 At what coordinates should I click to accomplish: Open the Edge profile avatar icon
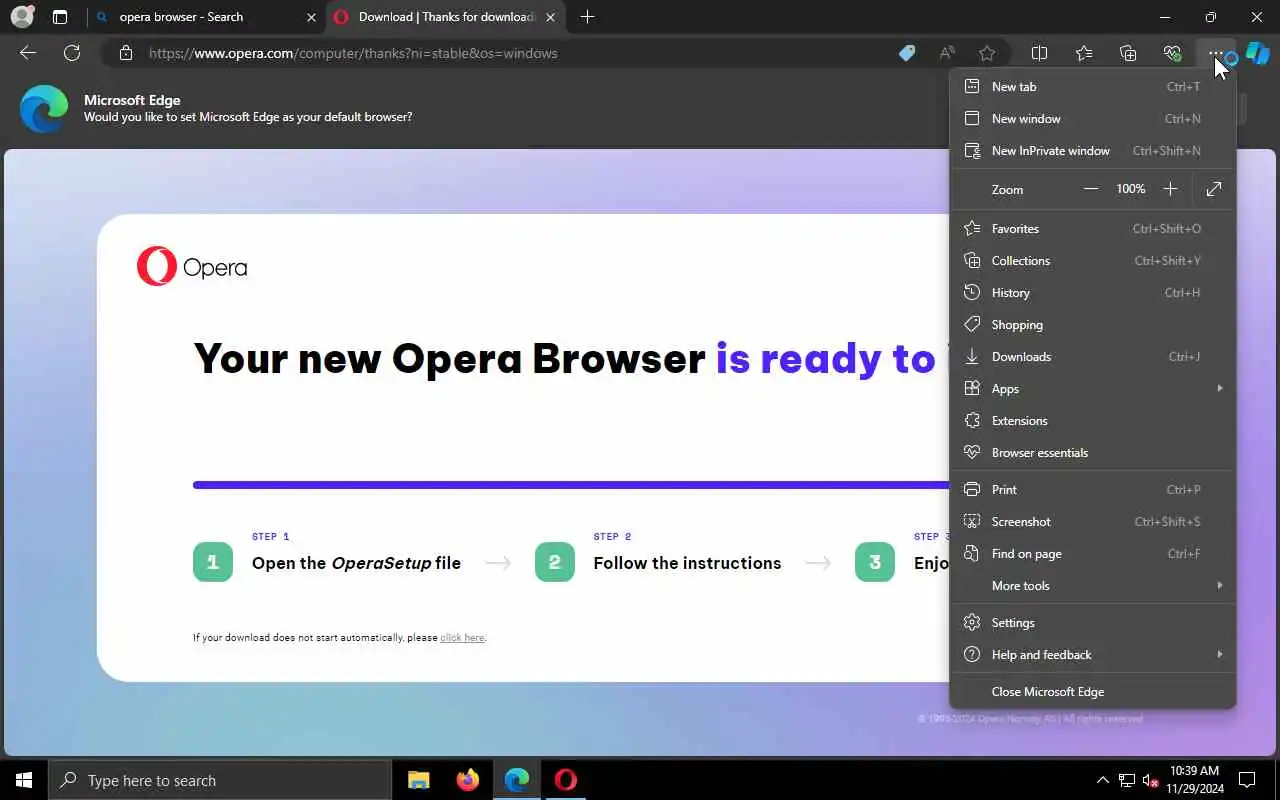click(21, 17)
